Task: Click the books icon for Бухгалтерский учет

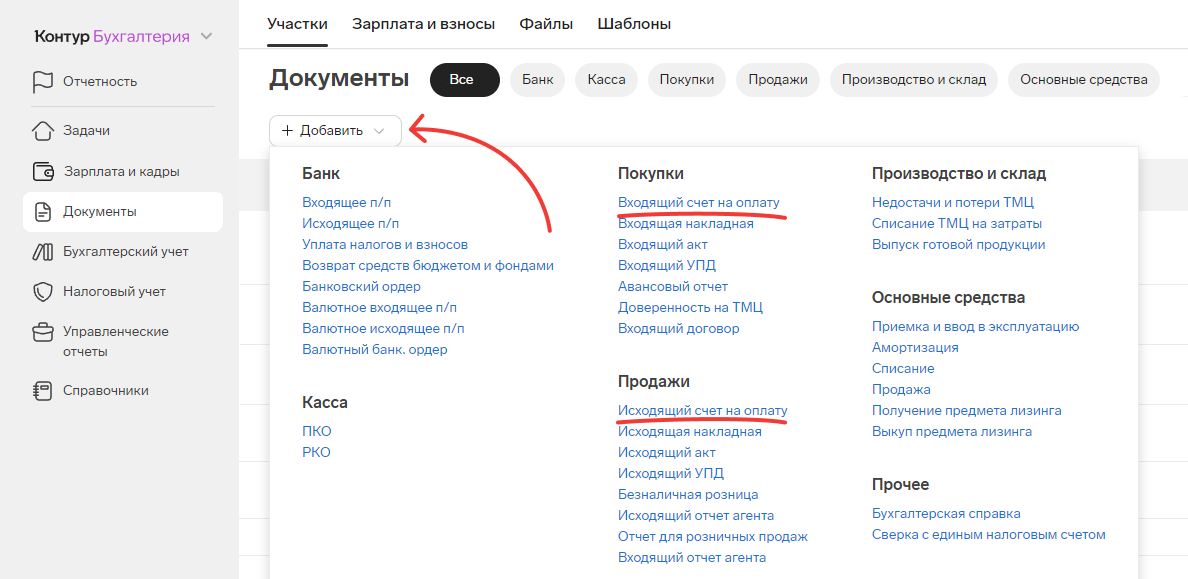Action: tap(42, 252)
